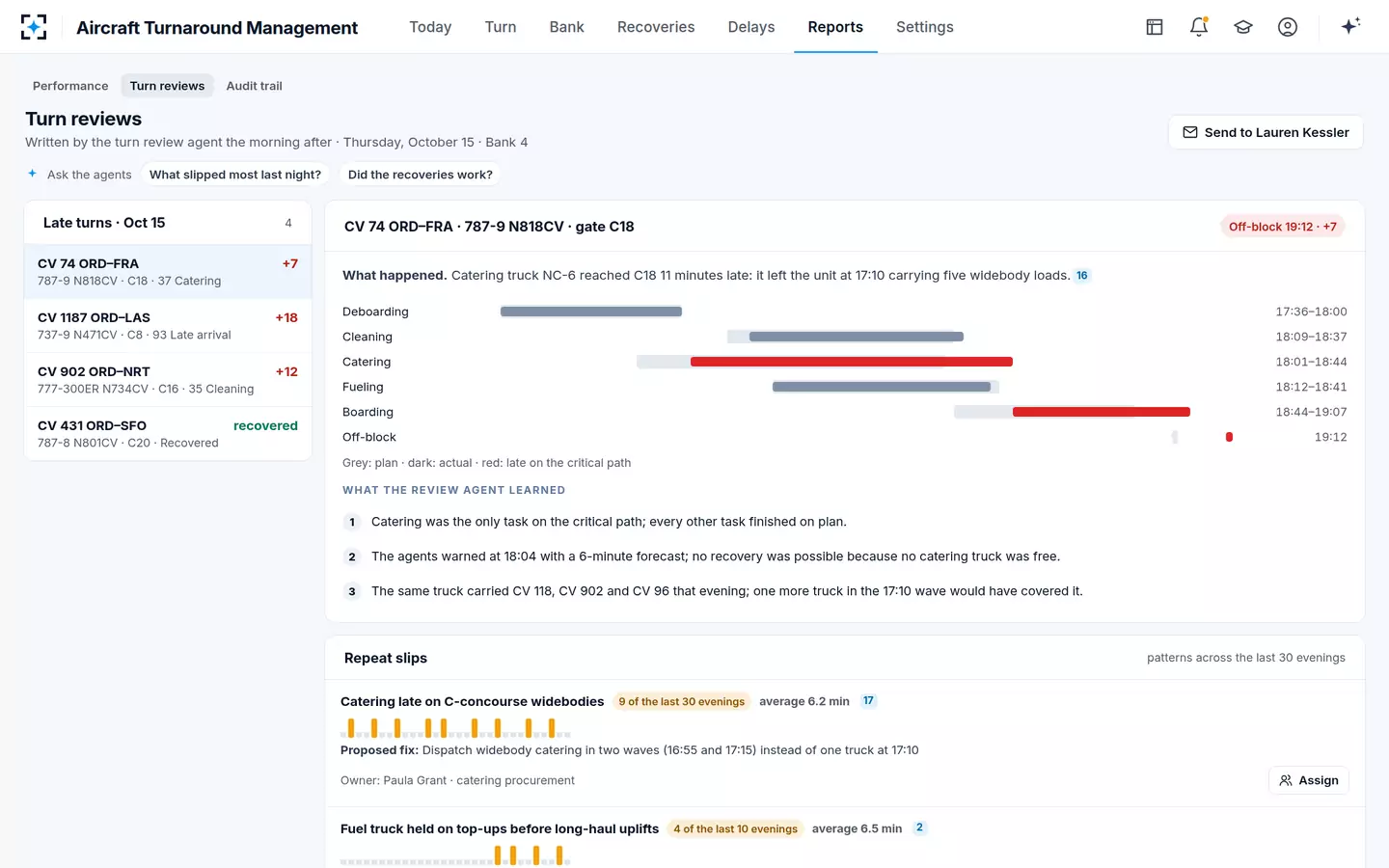Assign the catering fix to an owner
Viewport: 1389px width, 868px height.
pyautogui.click(x=1309, y=780)
